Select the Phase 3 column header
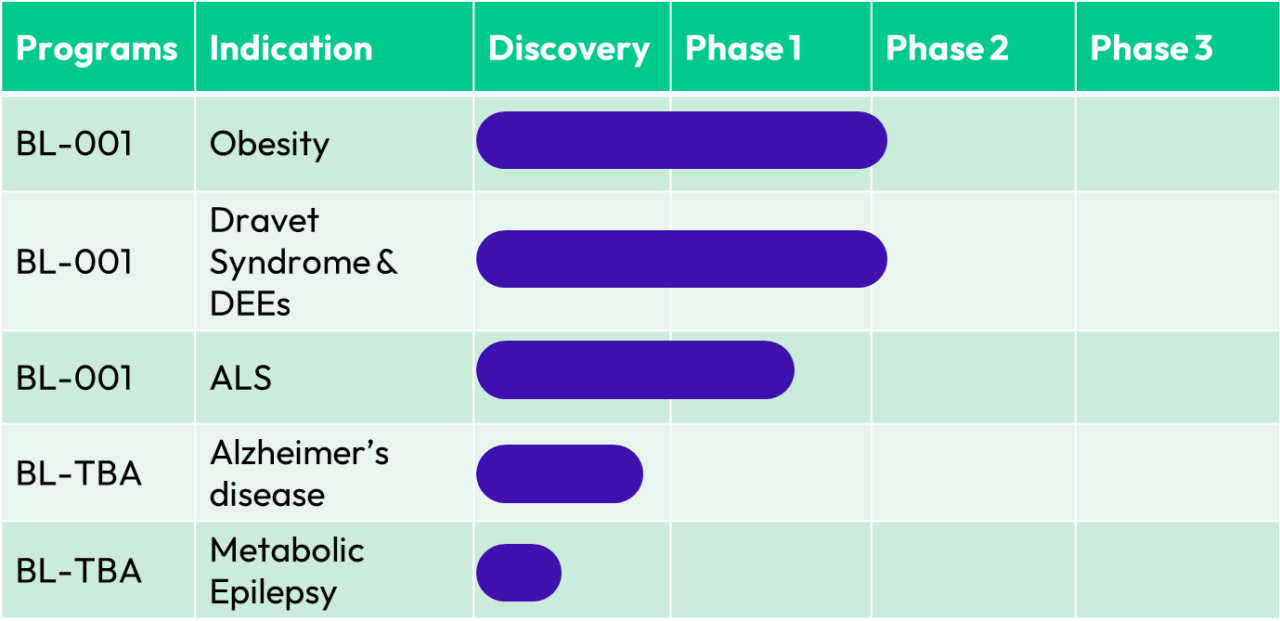The width and height of the screenshot is (1280, 621). 1151,49
